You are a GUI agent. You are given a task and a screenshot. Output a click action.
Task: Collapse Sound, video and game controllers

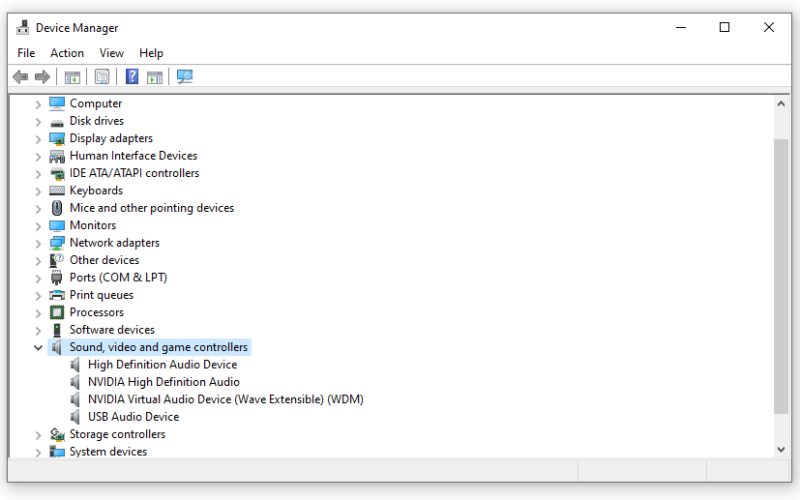point(38,347)
